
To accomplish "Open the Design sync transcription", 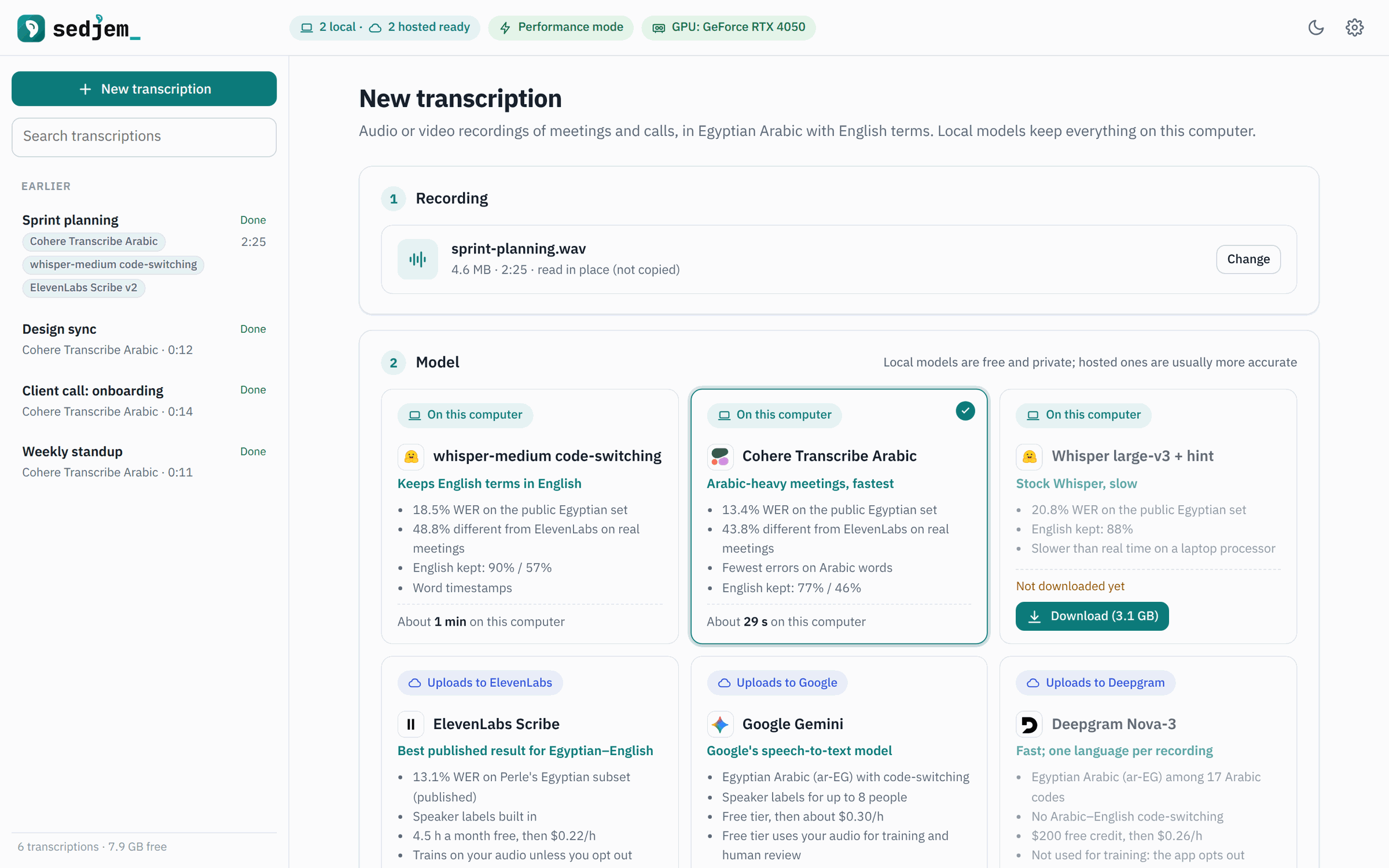I will tap(144, 339).
